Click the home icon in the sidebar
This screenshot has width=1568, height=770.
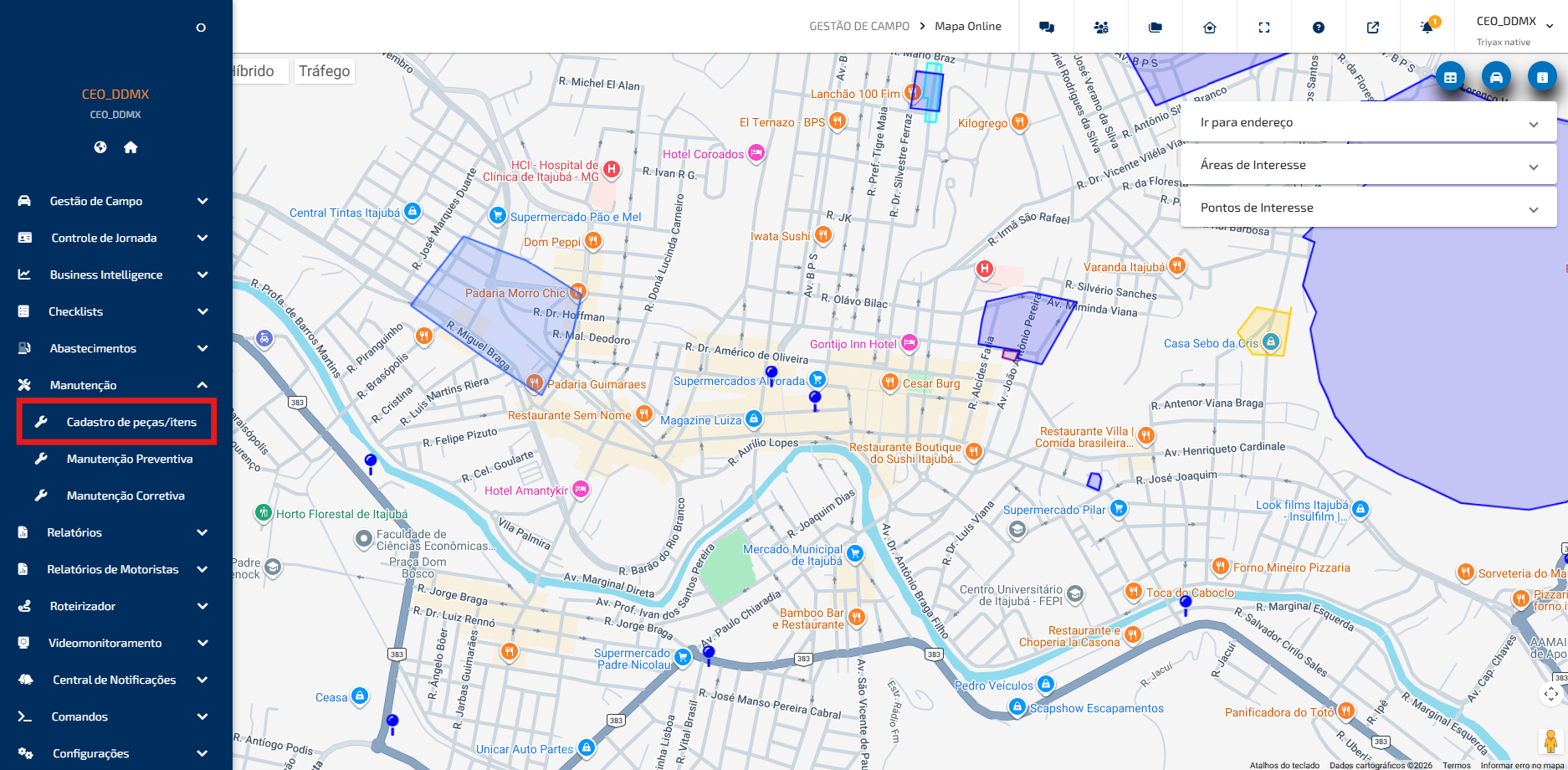(x=131, y=147)
